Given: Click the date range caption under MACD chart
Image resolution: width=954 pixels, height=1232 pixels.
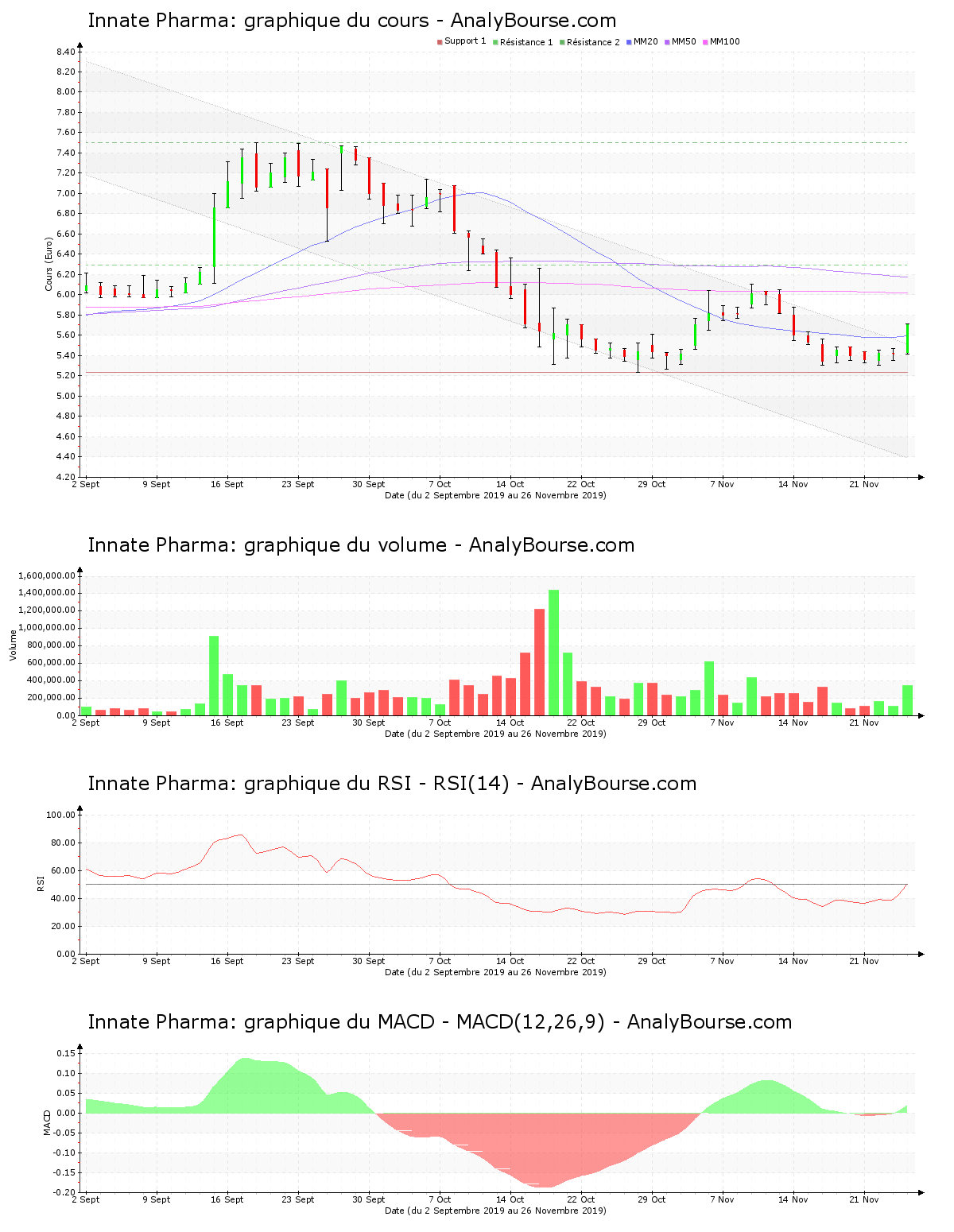Looking at the screenshot, I should pyautogui.click(x=495, y=1211).
